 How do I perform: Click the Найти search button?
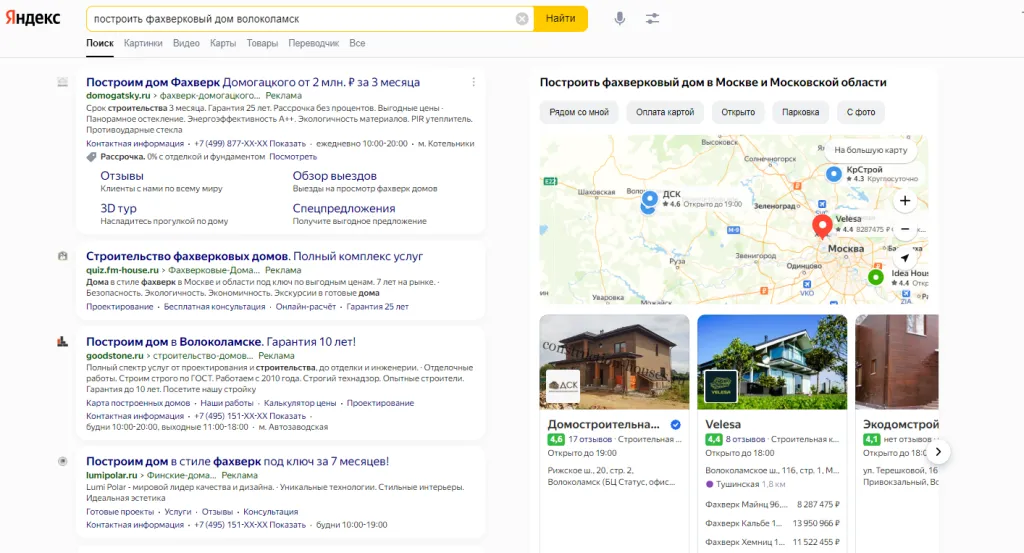(x=560, y=19)
